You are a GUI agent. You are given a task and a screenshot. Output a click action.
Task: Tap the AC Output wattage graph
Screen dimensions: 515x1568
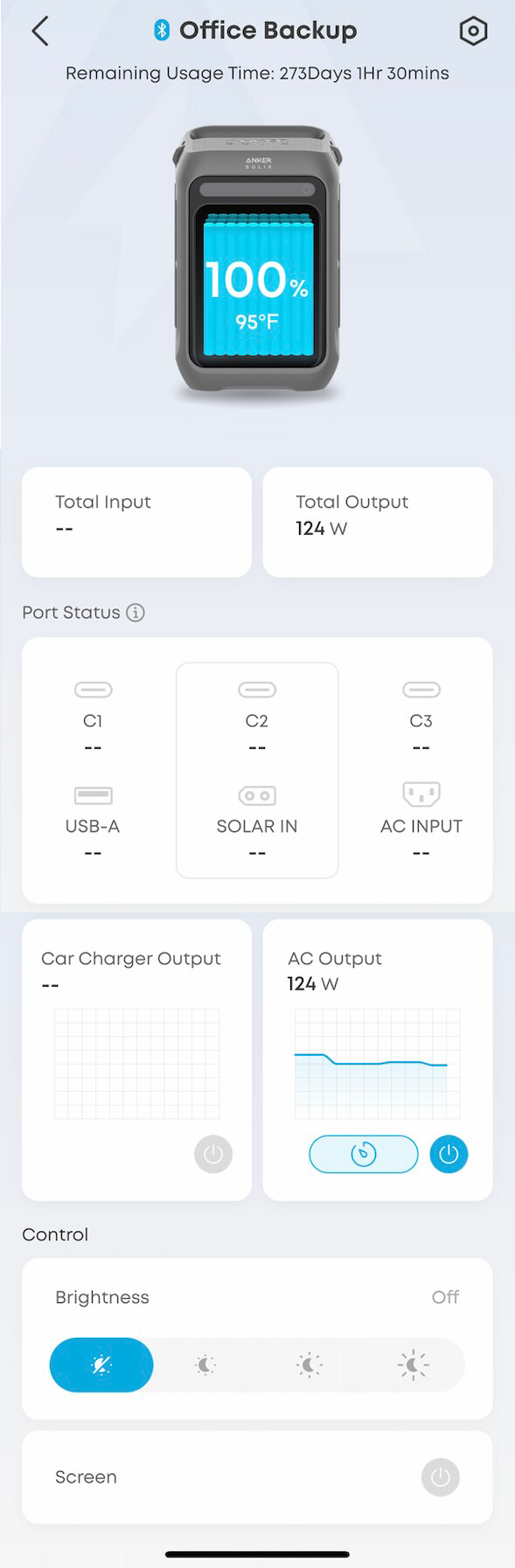click(377, 1064)
